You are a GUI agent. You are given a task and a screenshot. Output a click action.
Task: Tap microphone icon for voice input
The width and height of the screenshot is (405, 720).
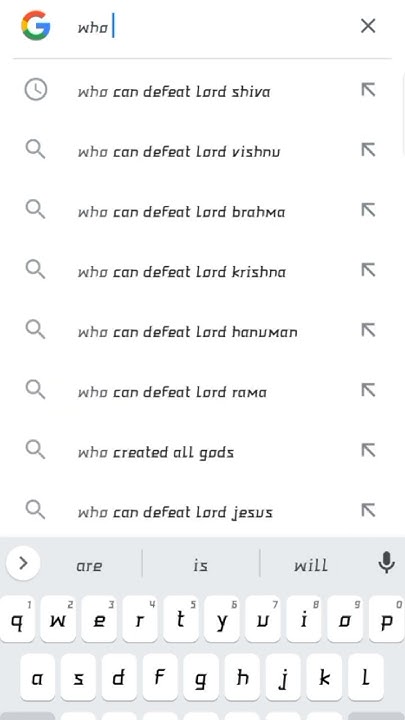pos(387,562)
